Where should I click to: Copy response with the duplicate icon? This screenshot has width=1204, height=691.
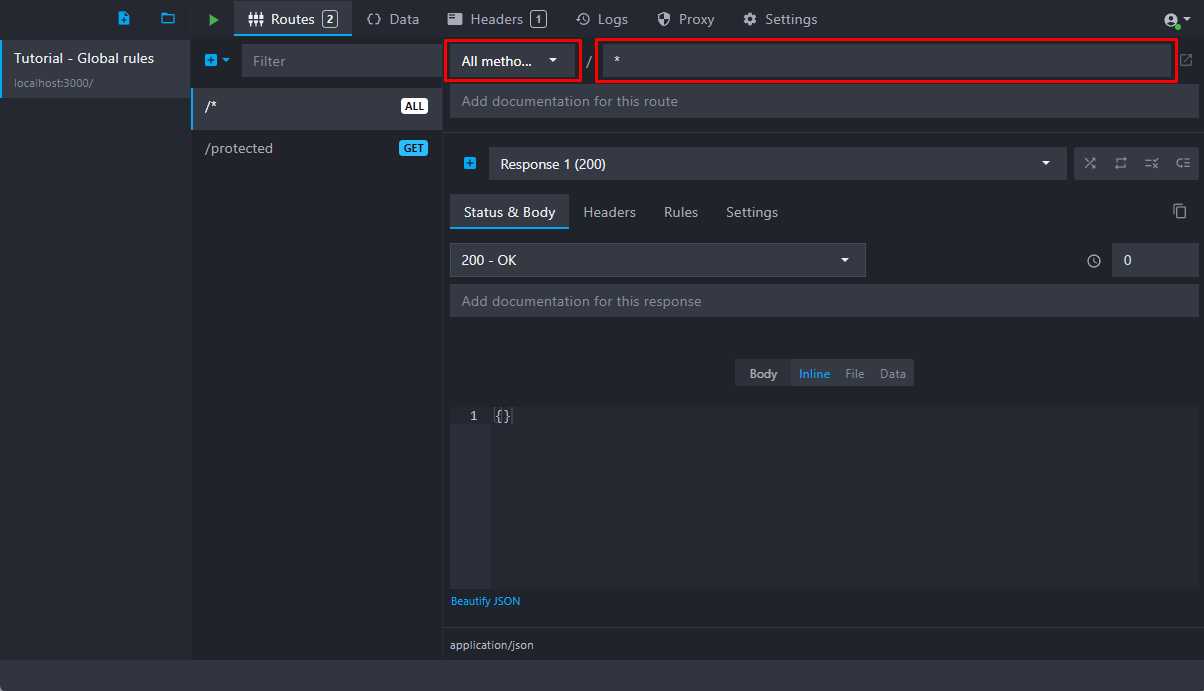click(x=1180, y=211)
